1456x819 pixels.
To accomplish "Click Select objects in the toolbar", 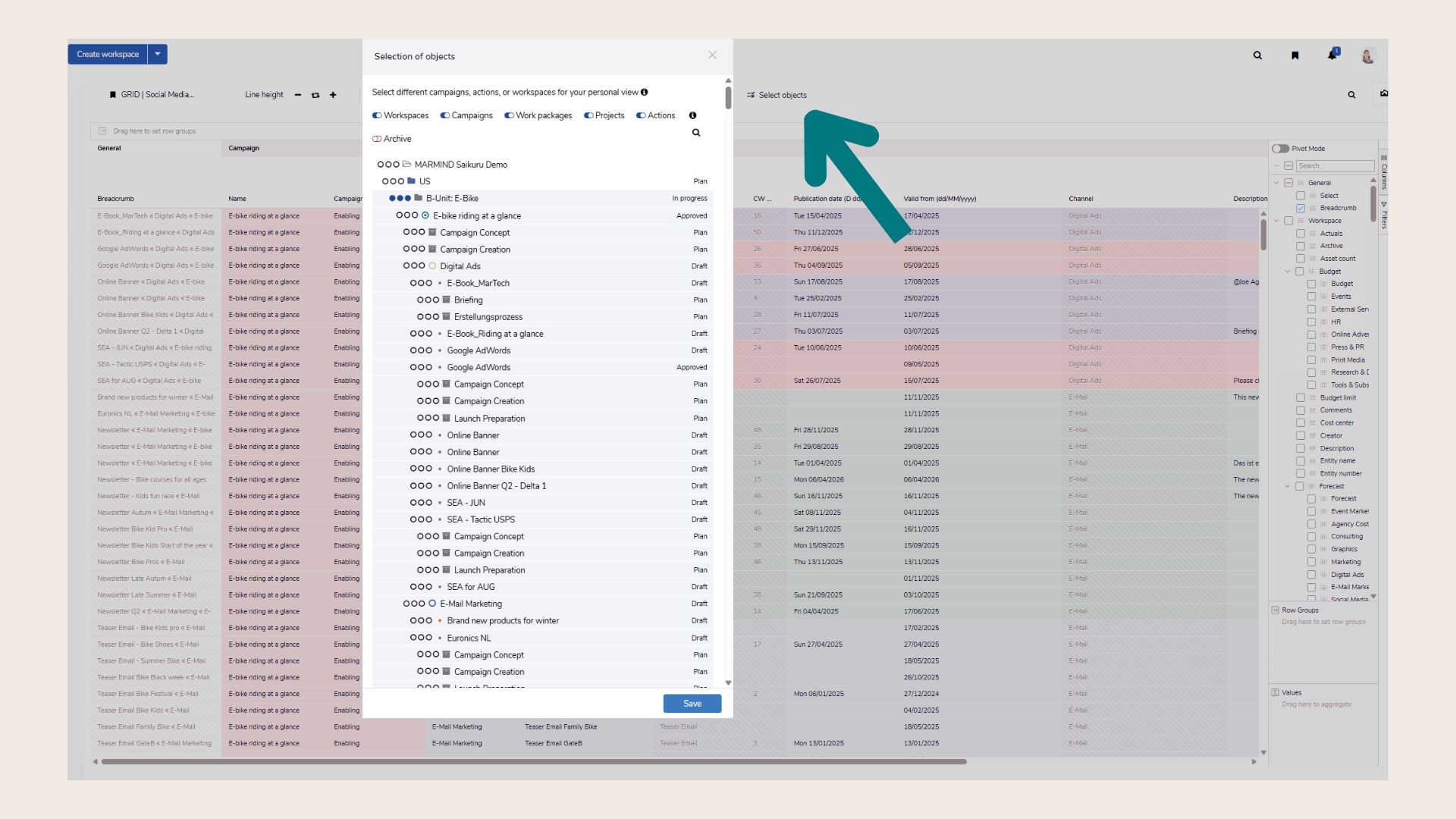I will tap(777, 95).
